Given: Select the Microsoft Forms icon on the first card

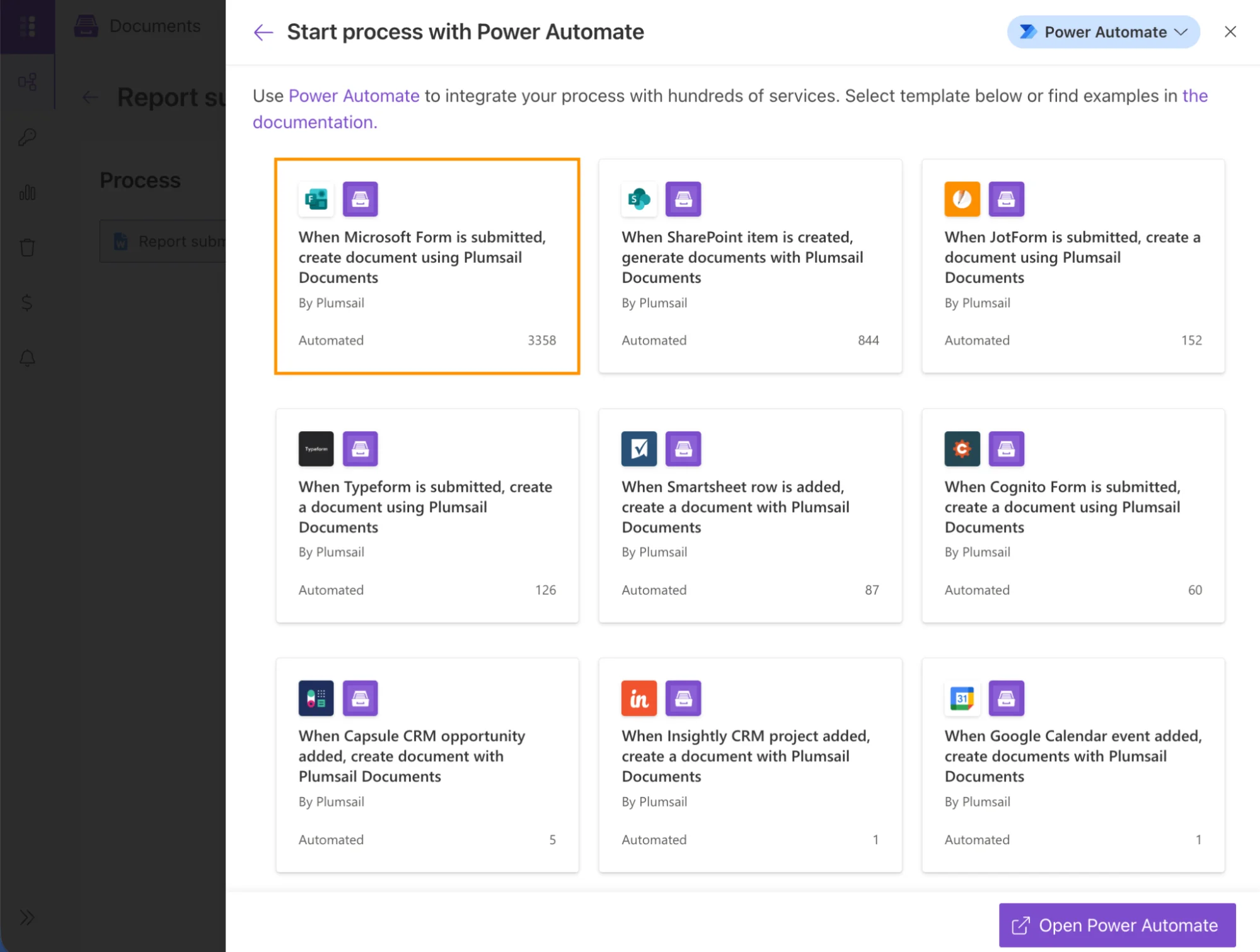Looking at the screenshot, I should point(316,199).
